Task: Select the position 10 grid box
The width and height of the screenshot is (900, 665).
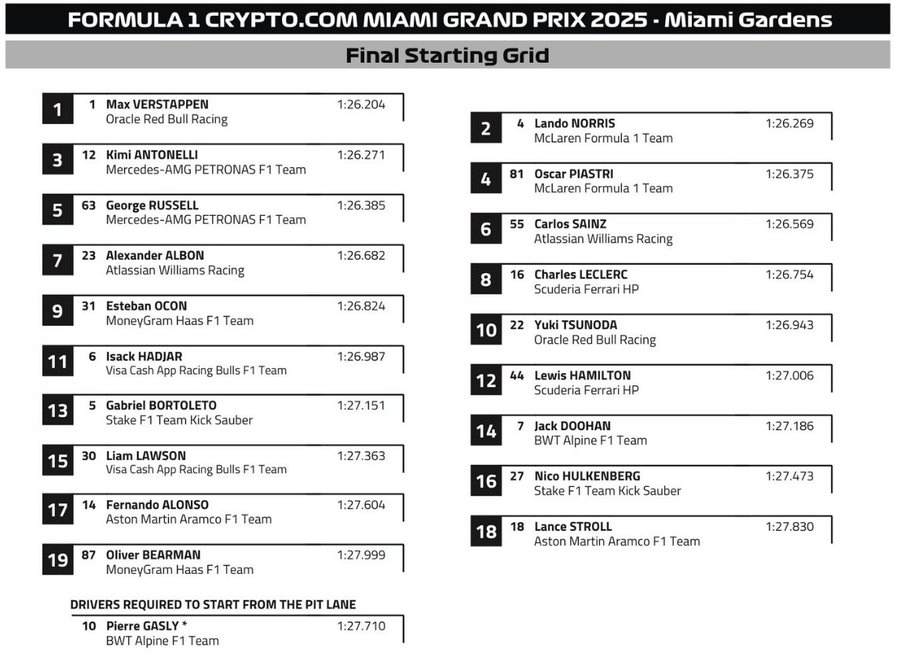Action: (486, 330)
